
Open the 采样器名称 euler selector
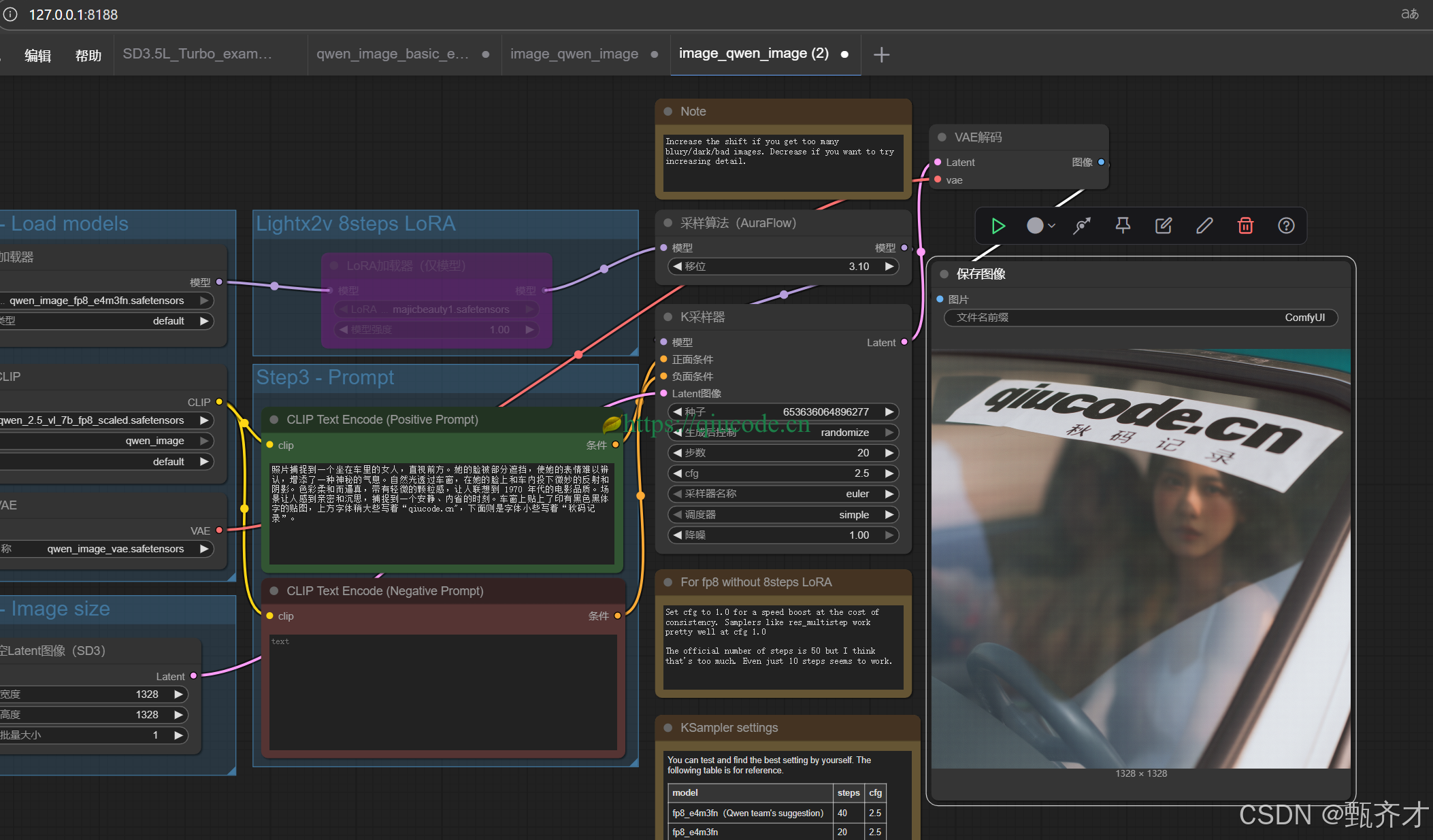click(783, 494)
